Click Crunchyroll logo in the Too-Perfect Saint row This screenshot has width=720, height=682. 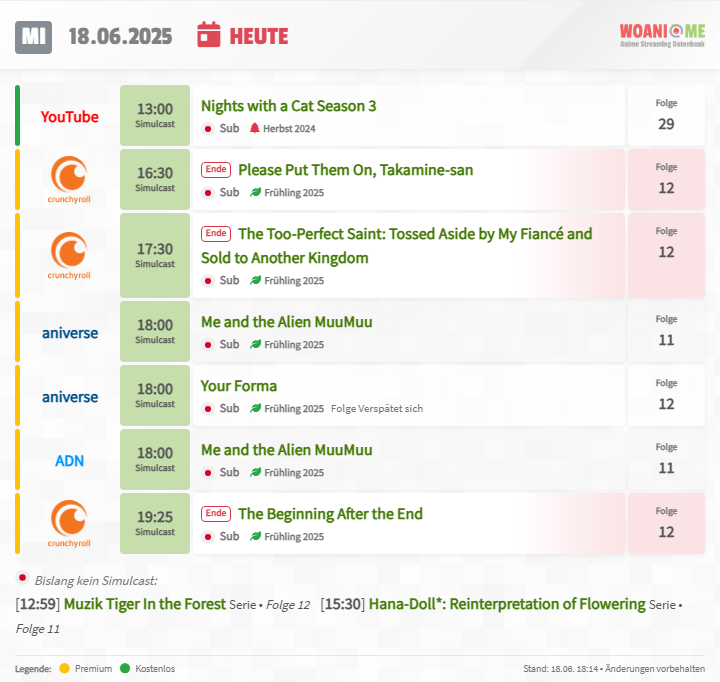(69, 255)
